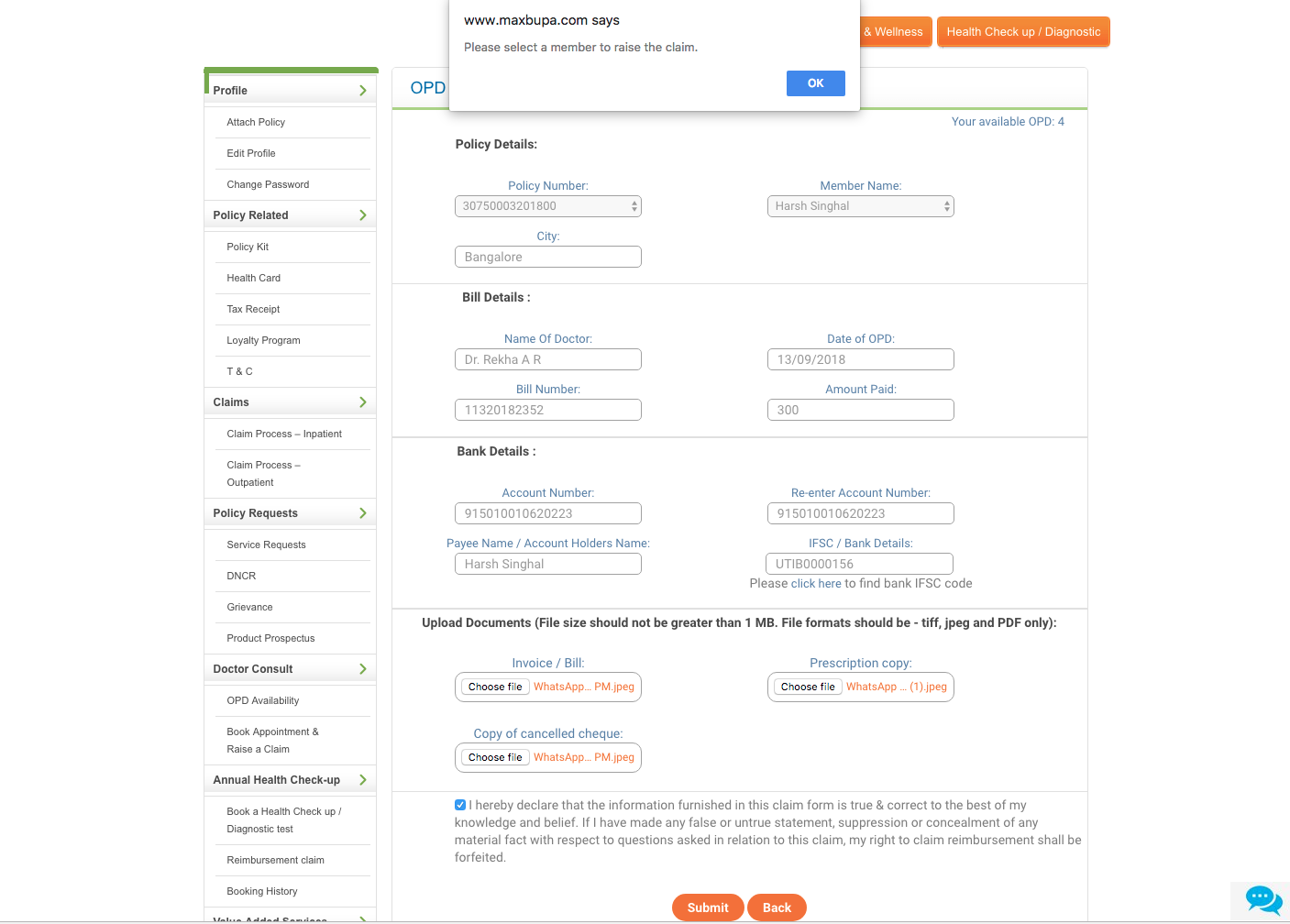This screenshot has height=924, width=1290.
Task: Click the Back button
Action: point(777,907)
